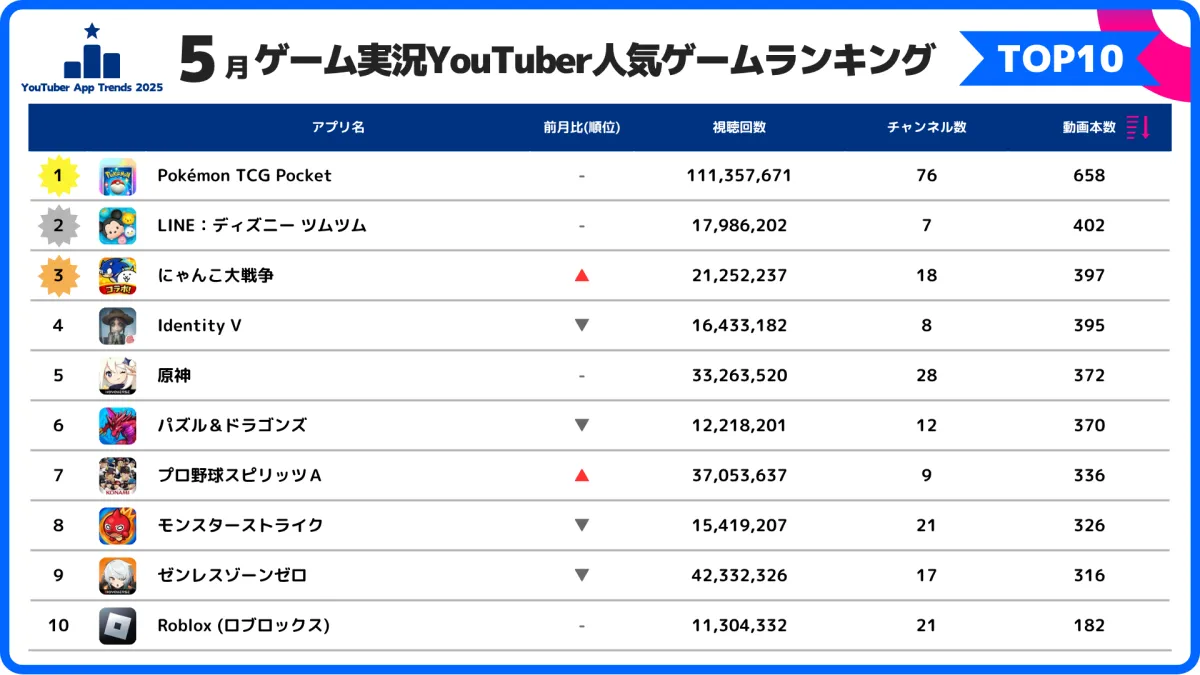This screenshot has height=675, width=1200.
Task: Click the Identity V app icon
Action: (118, 326)
